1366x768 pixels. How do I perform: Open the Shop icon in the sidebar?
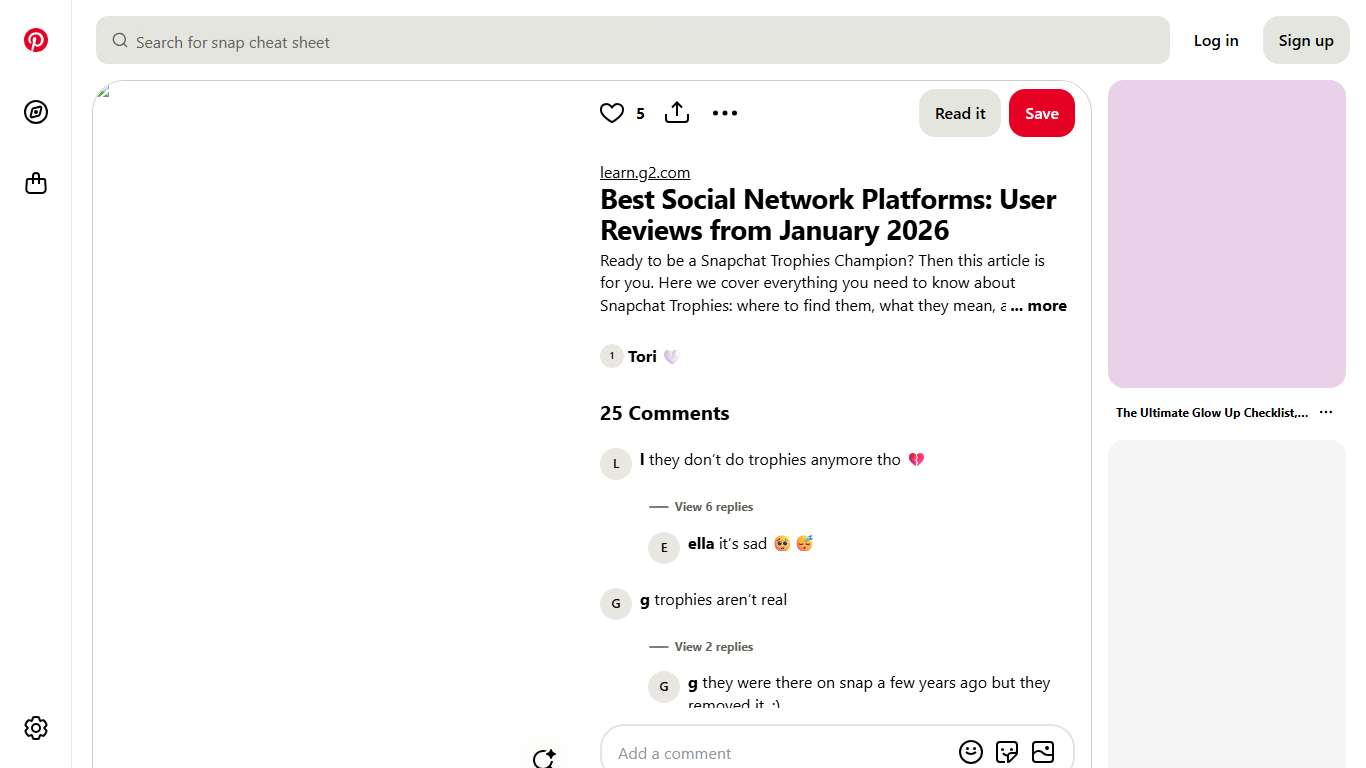coord(36,183)
